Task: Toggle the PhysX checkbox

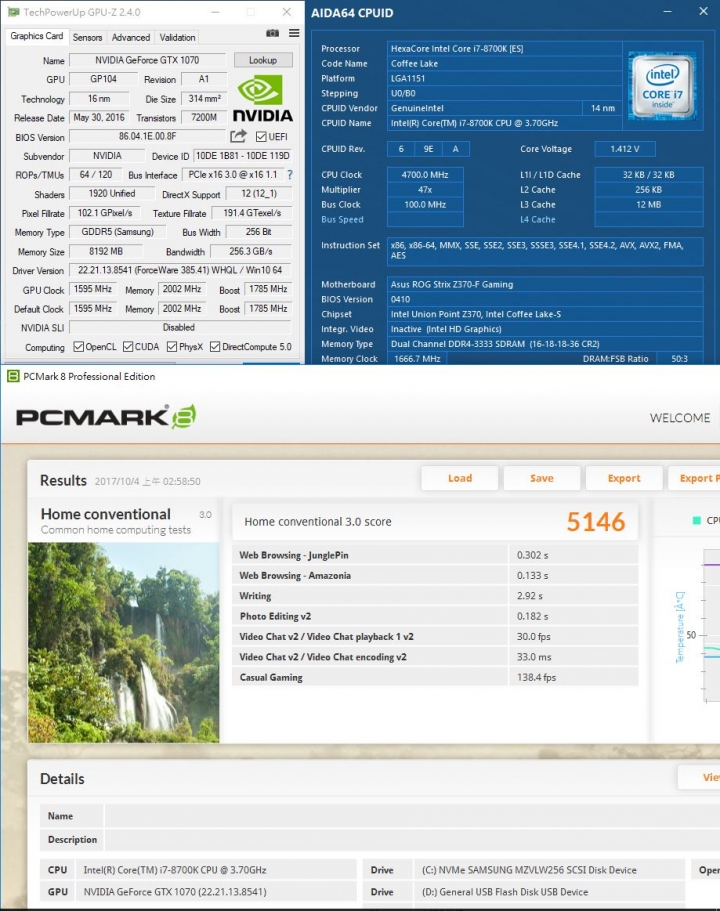Action: point(171,347)
